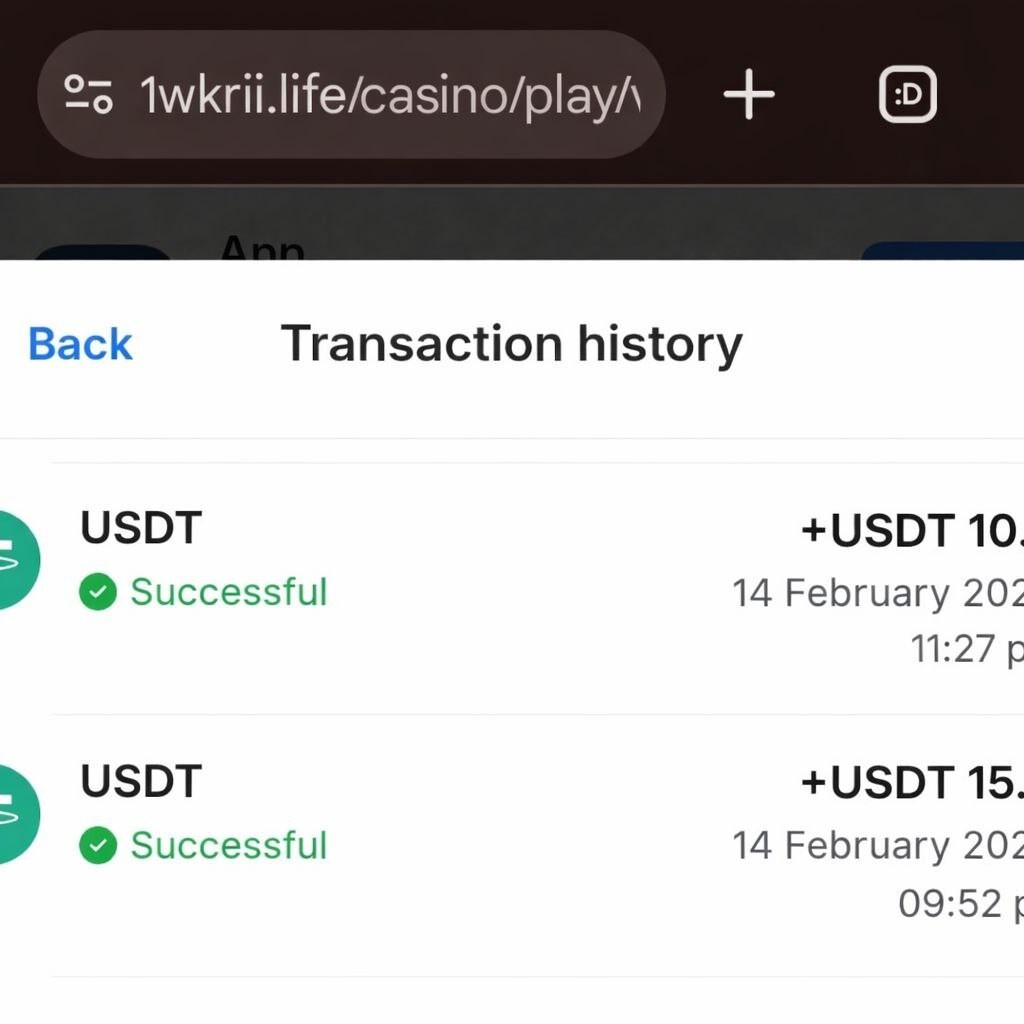Click green checkmark on 11:27 transaction
The image size is (1024, 1024).
coord(98,593)
